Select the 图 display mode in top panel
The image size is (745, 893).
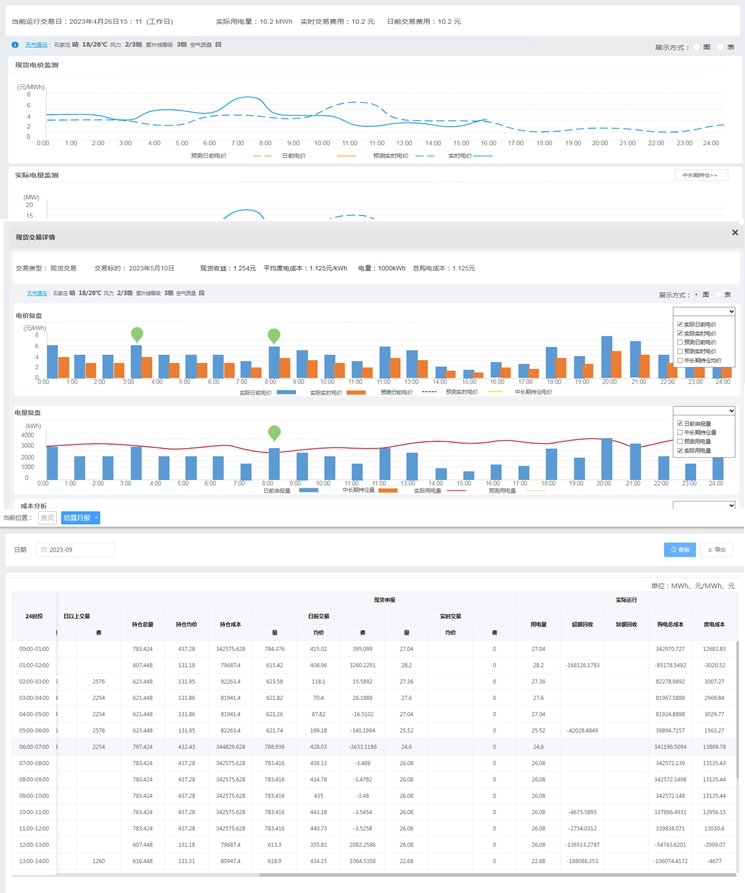click(x=697, y=47)
